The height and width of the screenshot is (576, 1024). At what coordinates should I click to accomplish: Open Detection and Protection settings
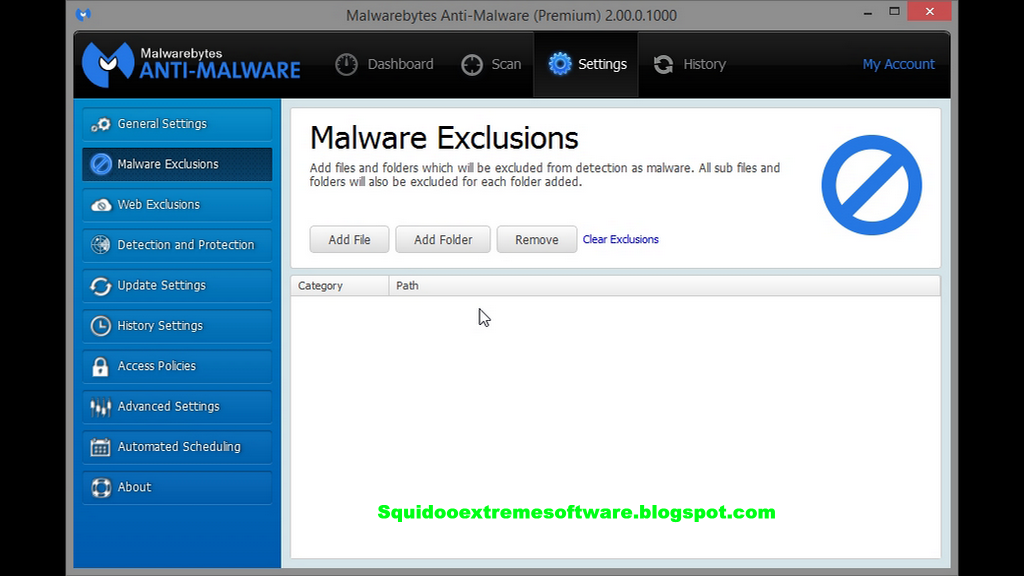pyautogui.click(x=177, y=245)
